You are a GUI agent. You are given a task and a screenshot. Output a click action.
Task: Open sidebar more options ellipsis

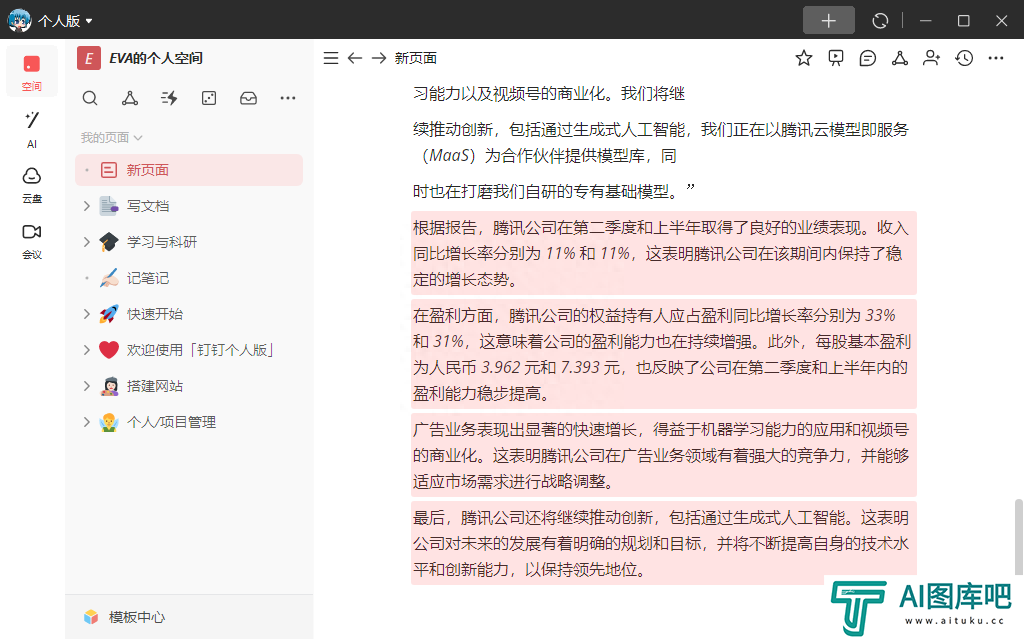(288, 98)
